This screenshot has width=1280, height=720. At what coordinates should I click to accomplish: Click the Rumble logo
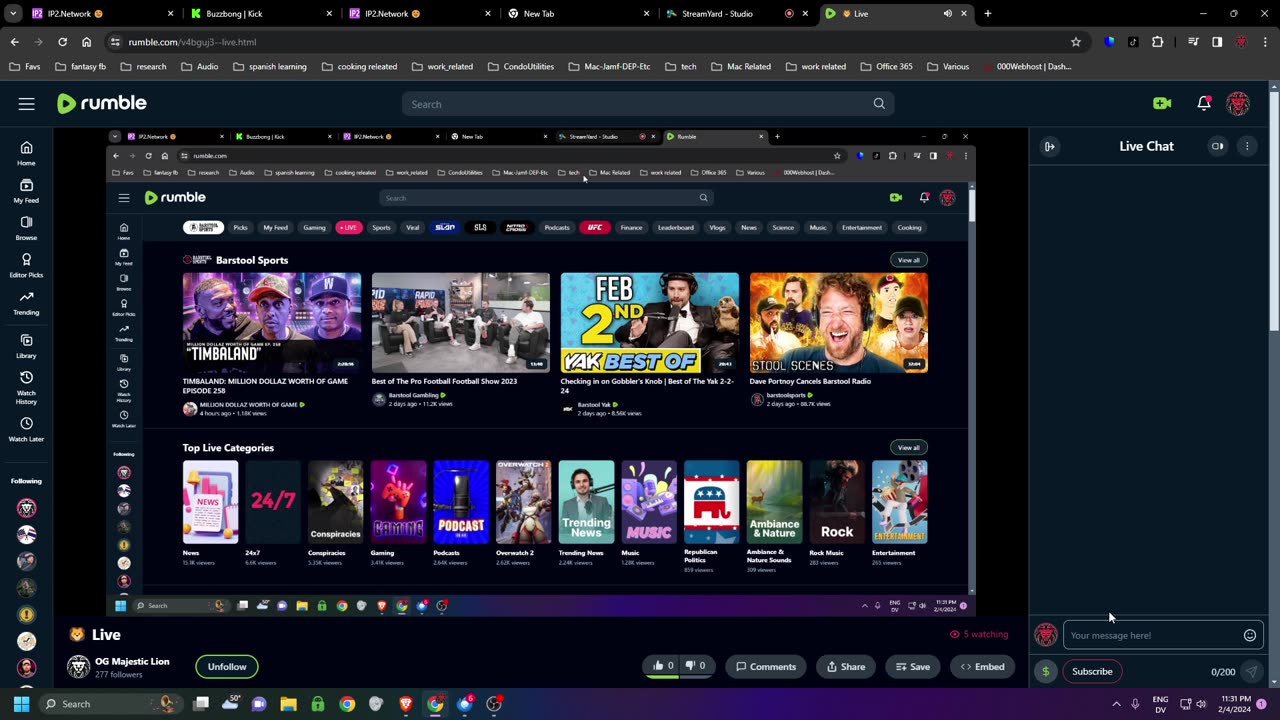[x=102, y=103]
